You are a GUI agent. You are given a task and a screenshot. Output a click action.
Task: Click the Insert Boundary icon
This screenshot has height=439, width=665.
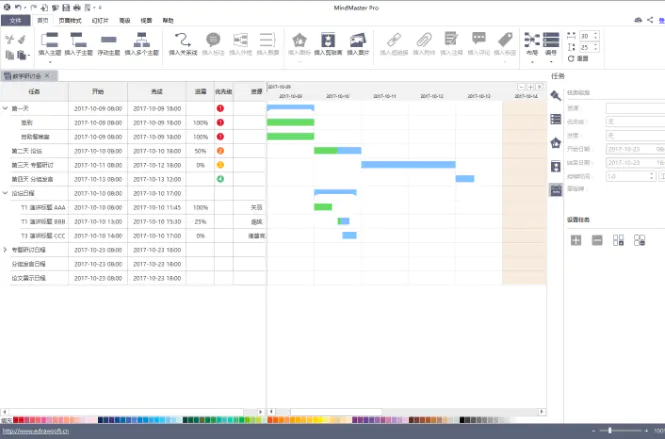(x=240, y=40)
